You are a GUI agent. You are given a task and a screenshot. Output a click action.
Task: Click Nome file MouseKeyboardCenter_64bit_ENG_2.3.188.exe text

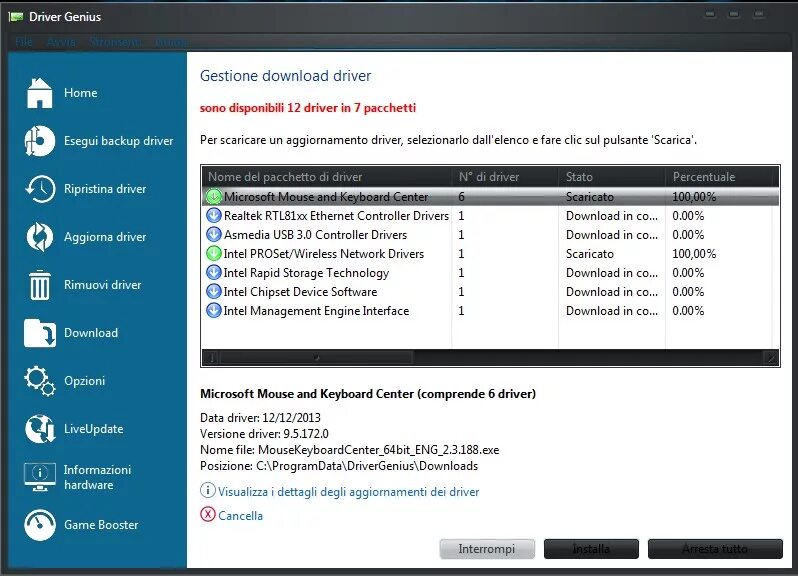[x=350, y=450]
